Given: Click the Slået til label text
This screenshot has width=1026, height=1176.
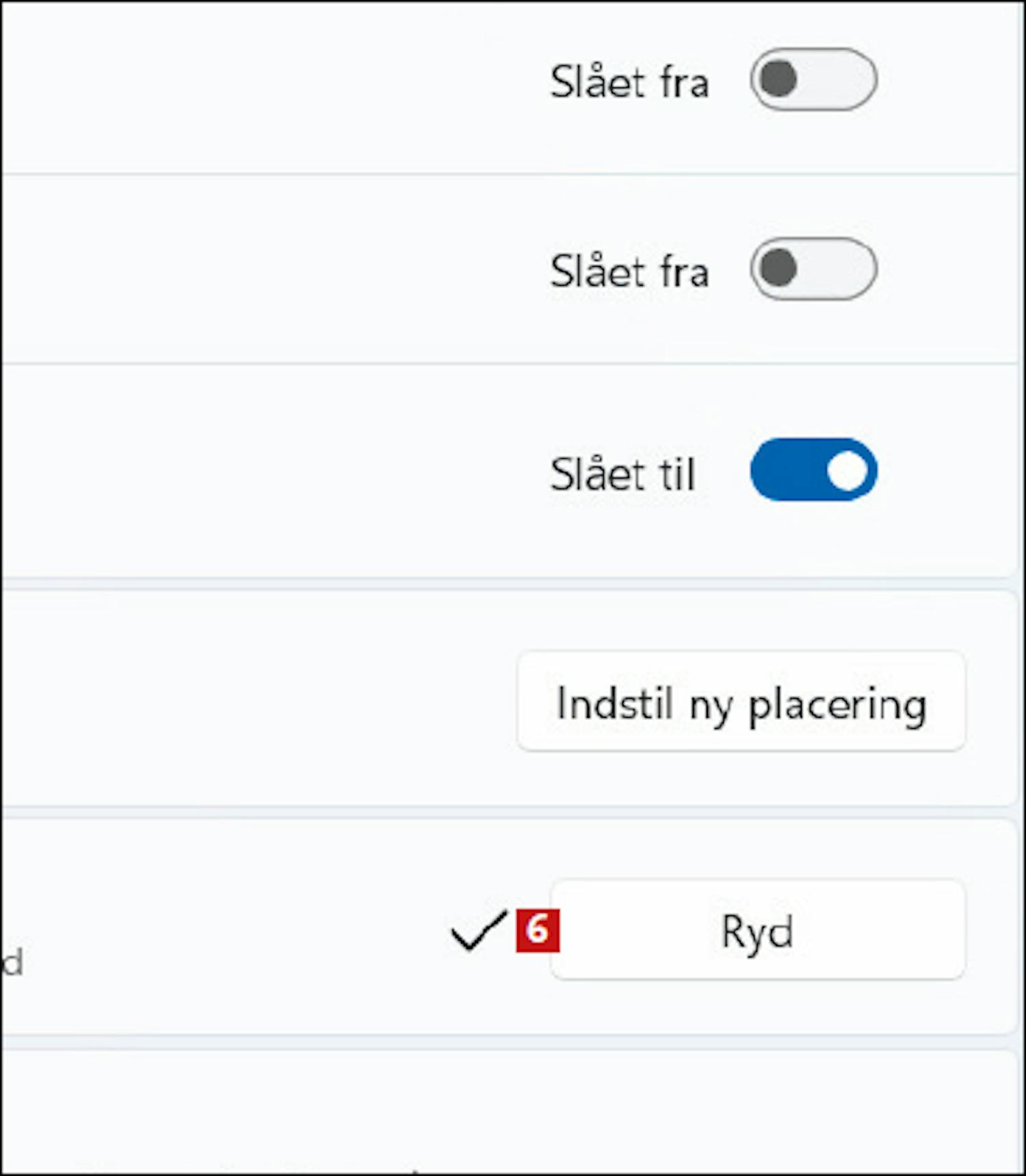Looking at the screenshot, I should click(x=622, y=473).
